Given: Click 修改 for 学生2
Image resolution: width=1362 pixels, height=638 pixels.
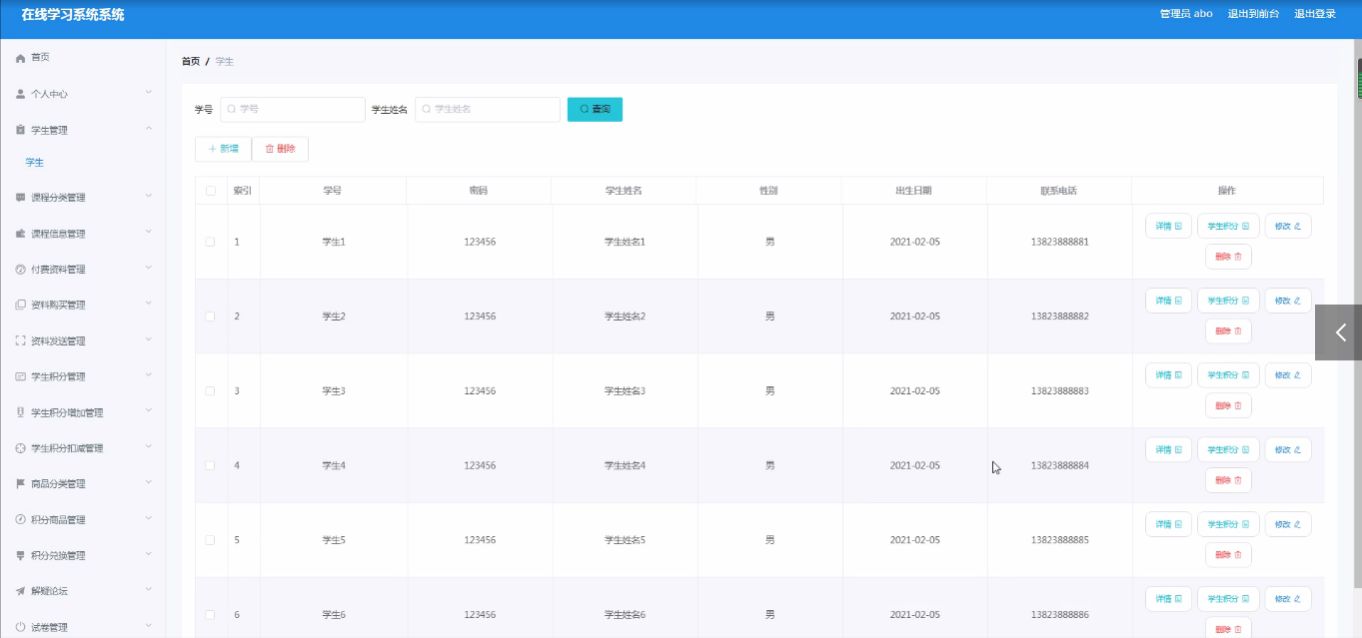Looking at the screenshot, I should tap(1288, 301).
